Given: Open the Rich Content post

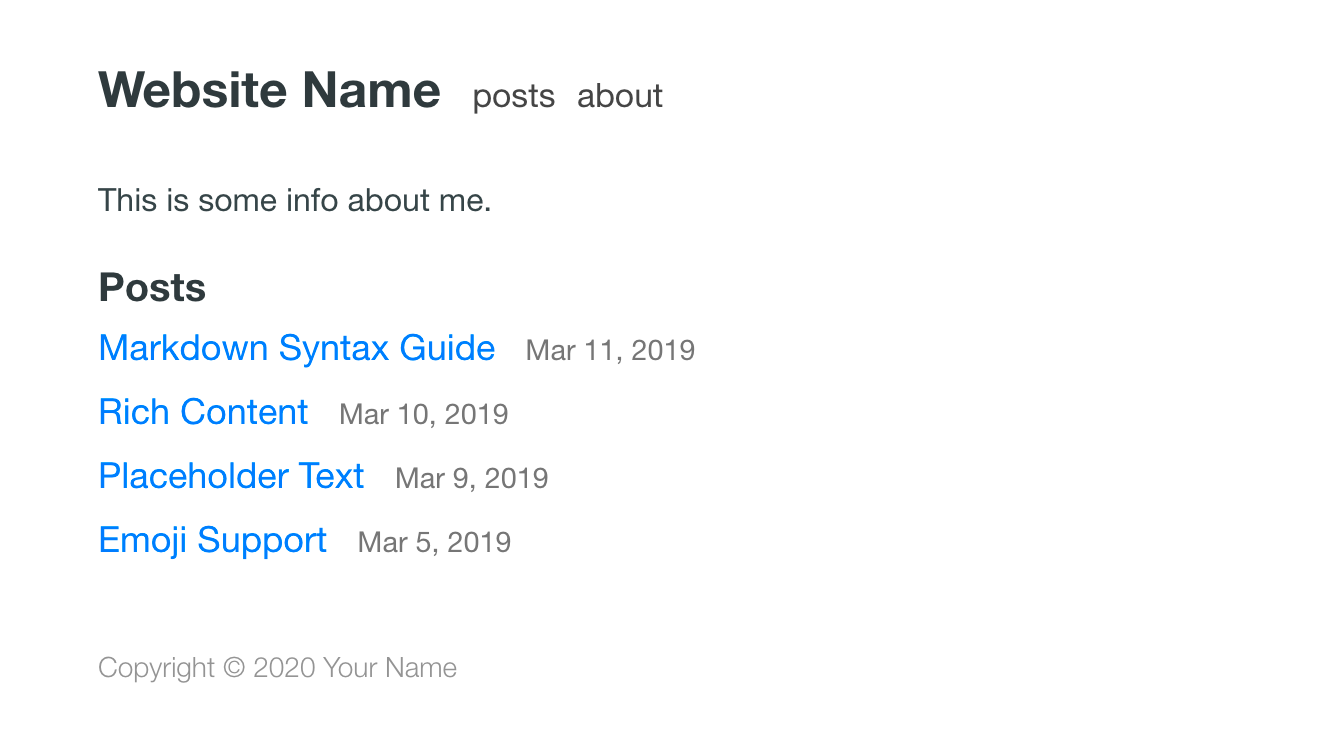Looking at the screenshot, I should tap(203, 412).
